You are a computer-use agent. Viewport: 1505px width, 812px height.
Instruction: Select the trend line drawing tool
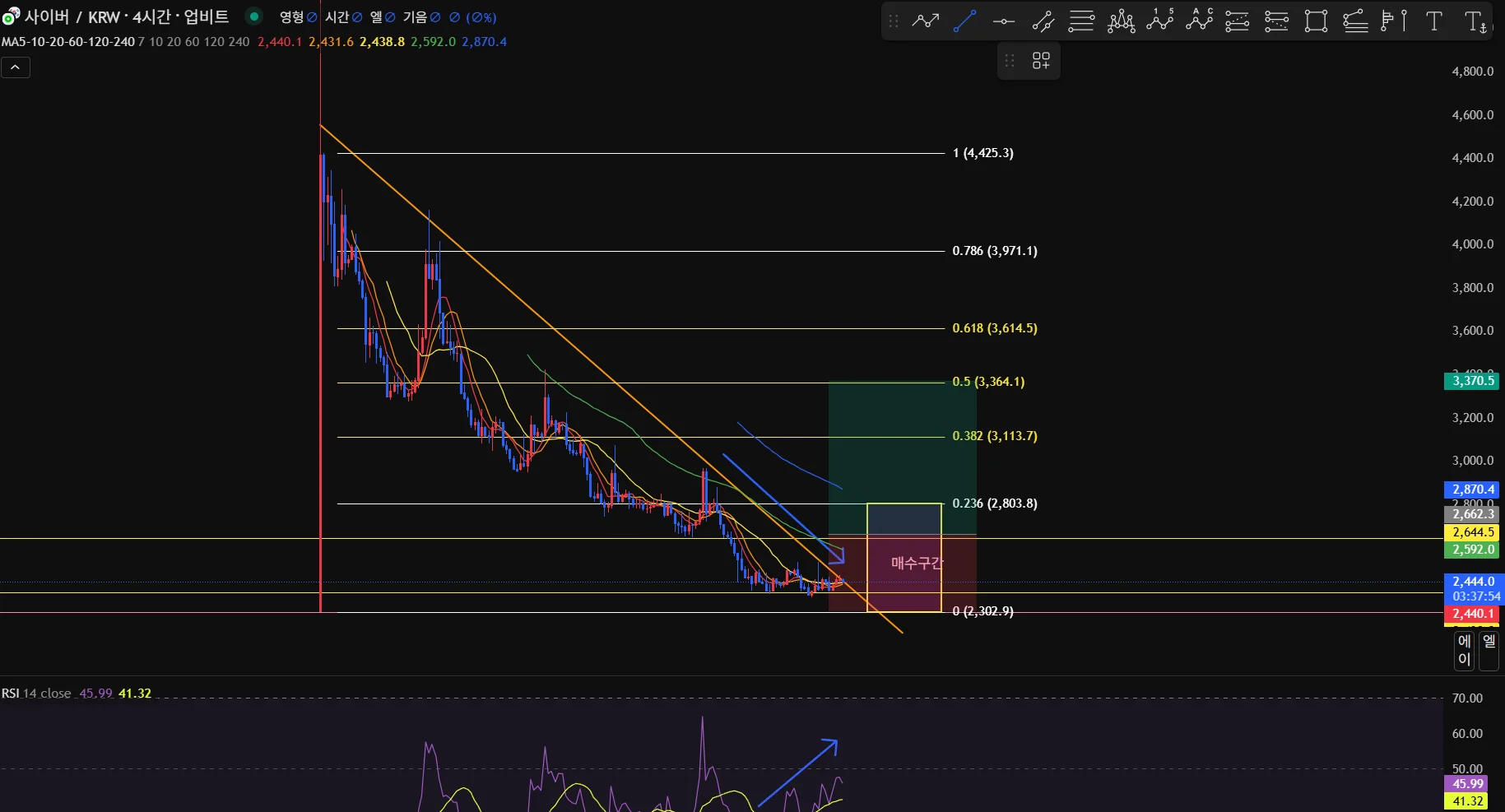coord(964,21)
